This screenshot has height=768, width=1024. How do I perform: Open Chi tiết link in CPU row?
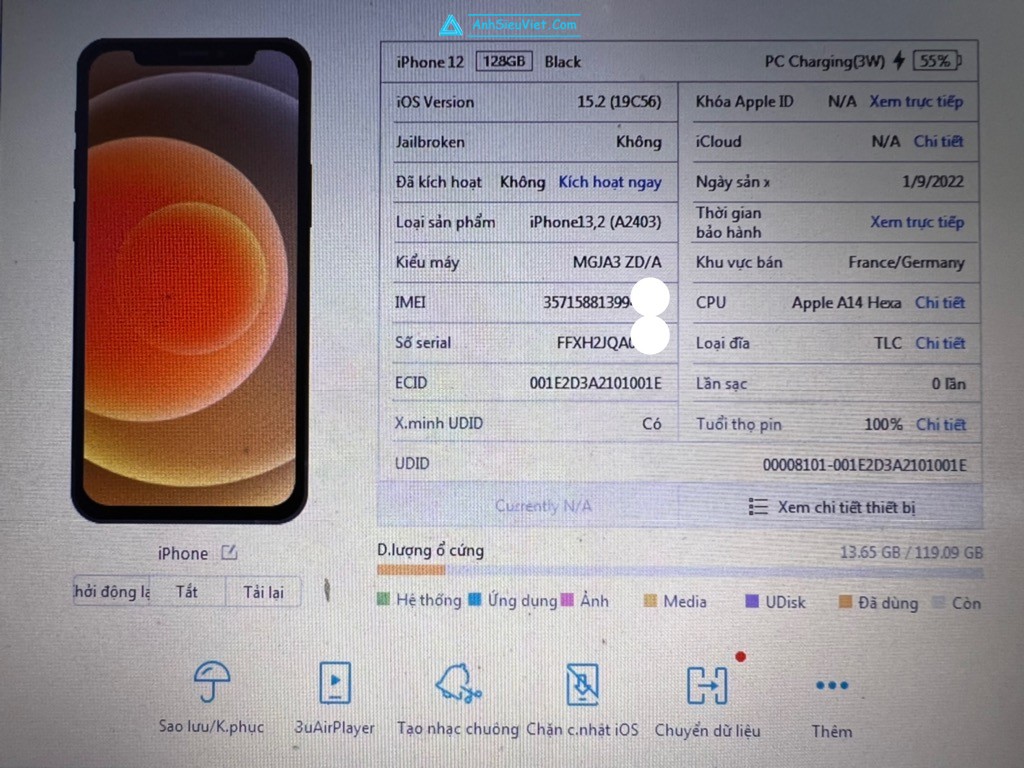click(940, 302)
